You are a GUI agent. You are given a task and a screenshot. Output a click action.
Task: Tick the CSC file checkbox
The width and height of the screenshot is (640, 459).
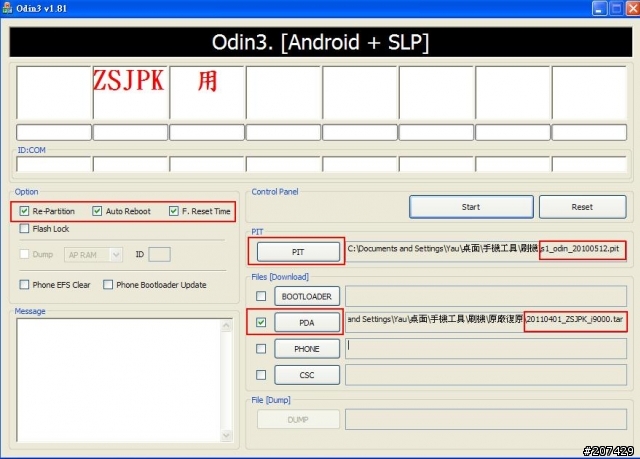point(261,375)
